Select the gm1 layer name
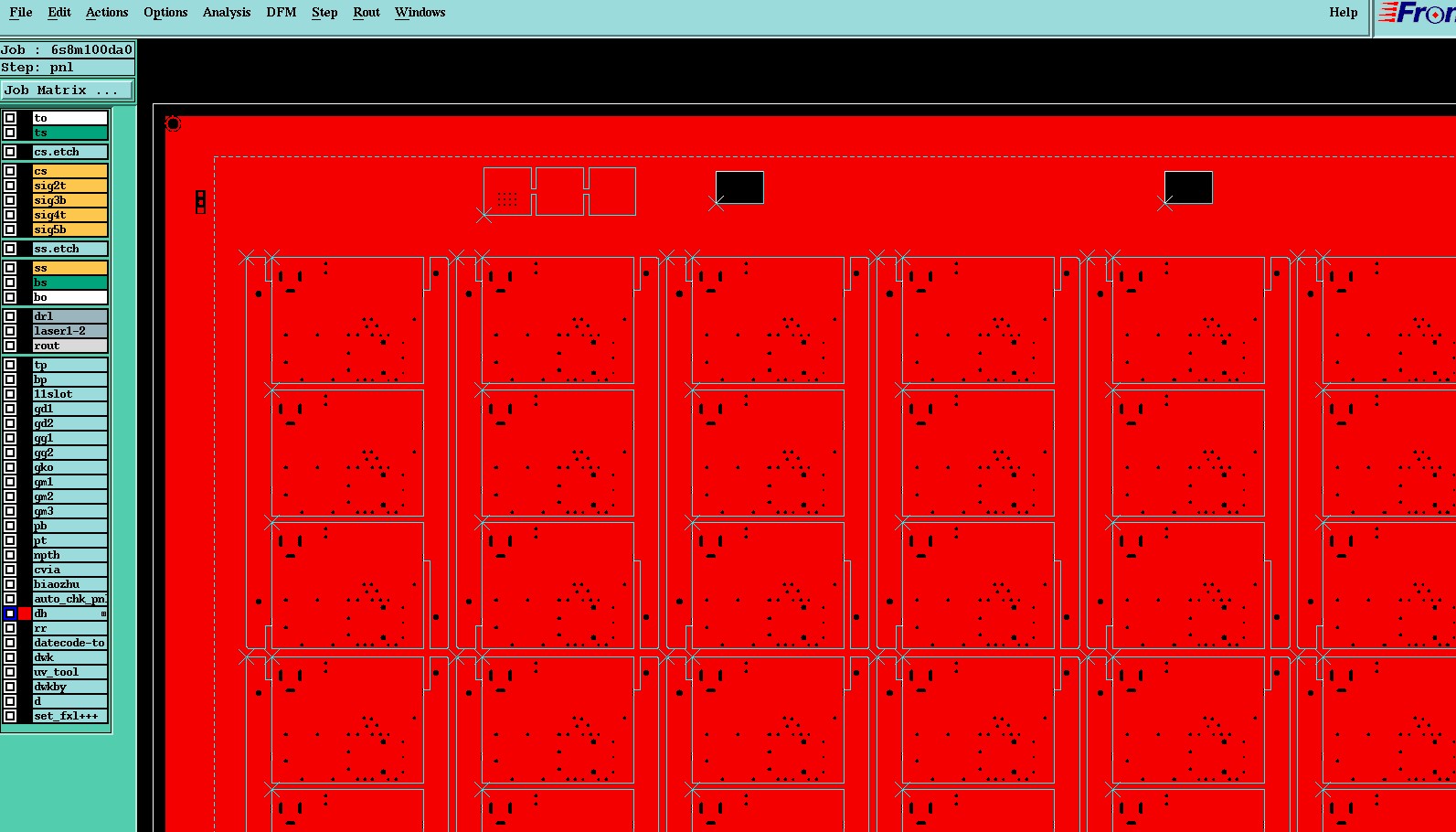This screenshot has width=1456, height=832. [70, 482]
